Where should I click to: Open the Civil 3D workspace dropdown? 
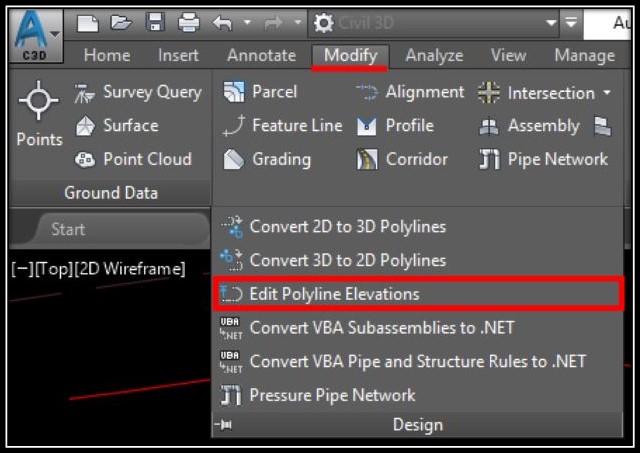(x=434, y=23)
